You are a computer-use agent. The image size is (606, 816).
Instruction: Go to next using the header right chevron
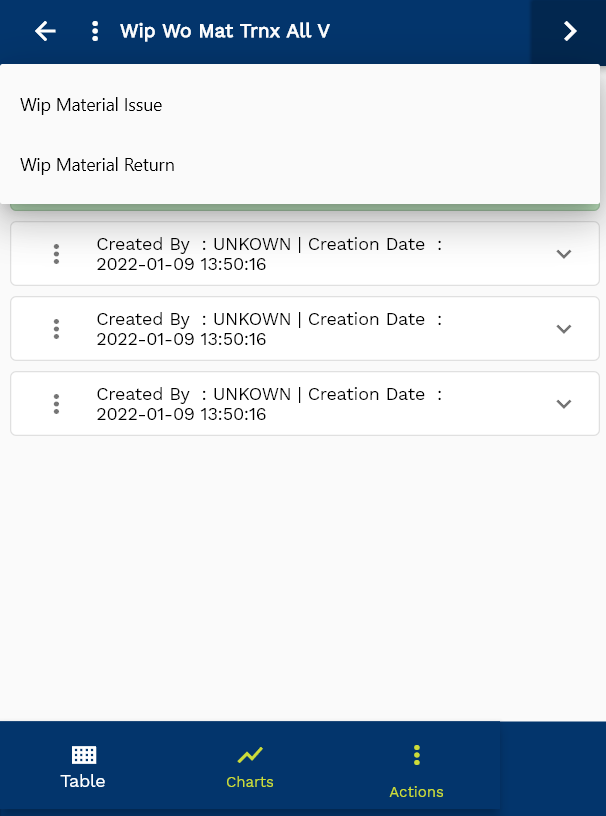[x=570, y=31]
